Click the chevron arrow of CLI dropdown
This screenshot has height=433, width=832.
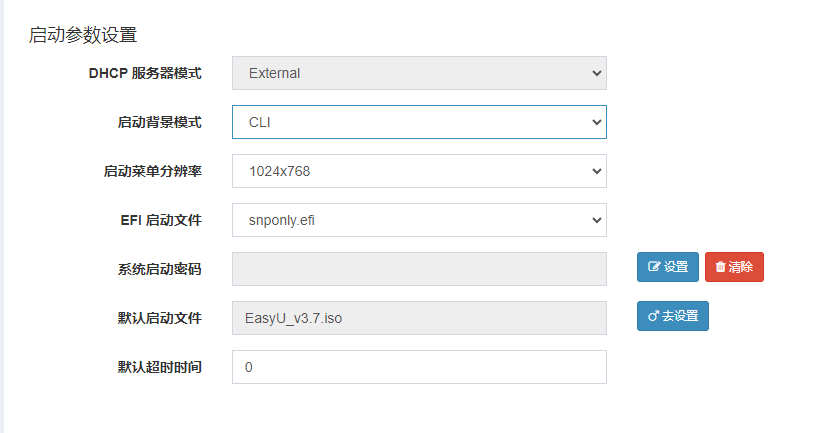point(596,122)
